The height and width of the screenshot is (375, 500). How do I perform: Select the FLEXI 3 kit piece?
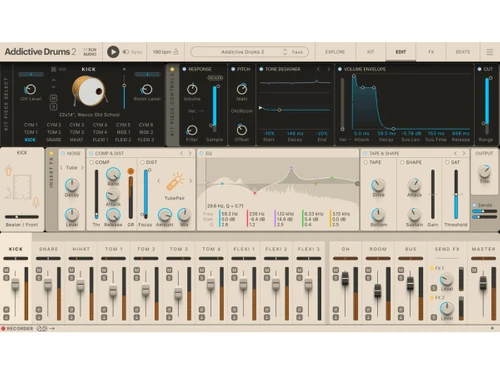coord(146,140)
